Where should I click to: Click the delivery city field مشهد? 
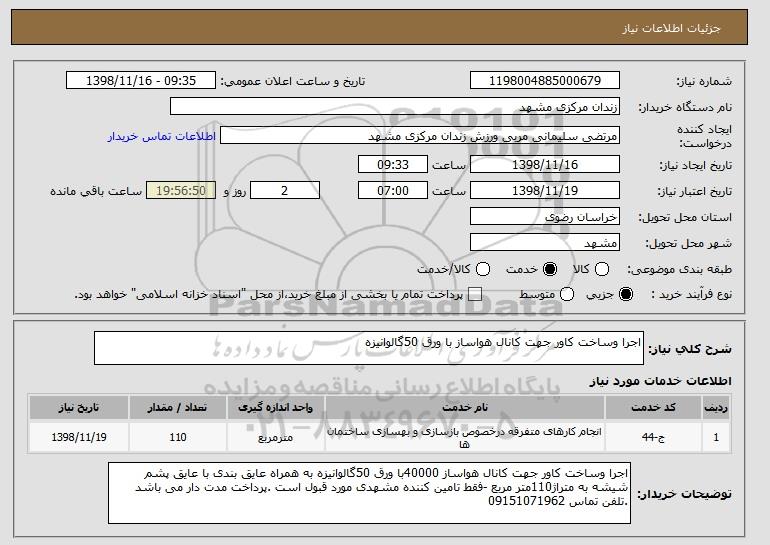pyautogui.click(x=545, y=243)
